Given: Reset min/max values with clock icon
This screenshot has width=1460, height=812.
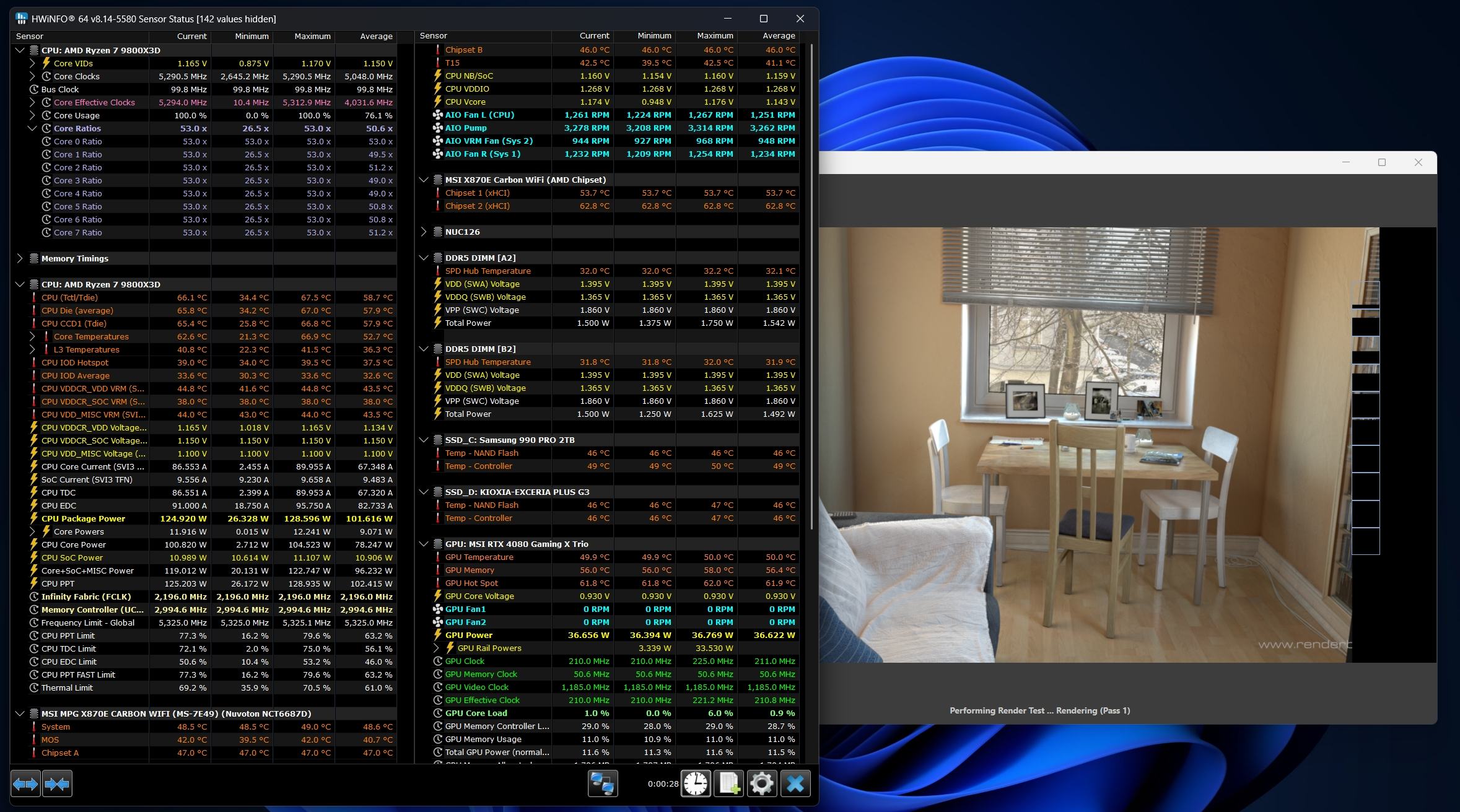Looking at the screenshot, I should tap(696, 784).
